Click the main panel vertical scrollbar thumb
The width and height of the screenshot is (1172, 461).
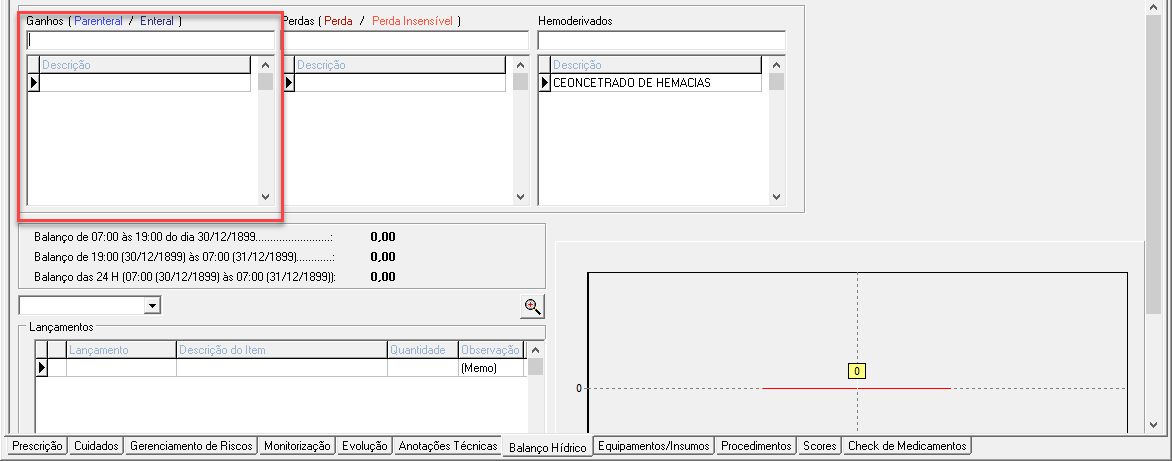point(1153,164)
